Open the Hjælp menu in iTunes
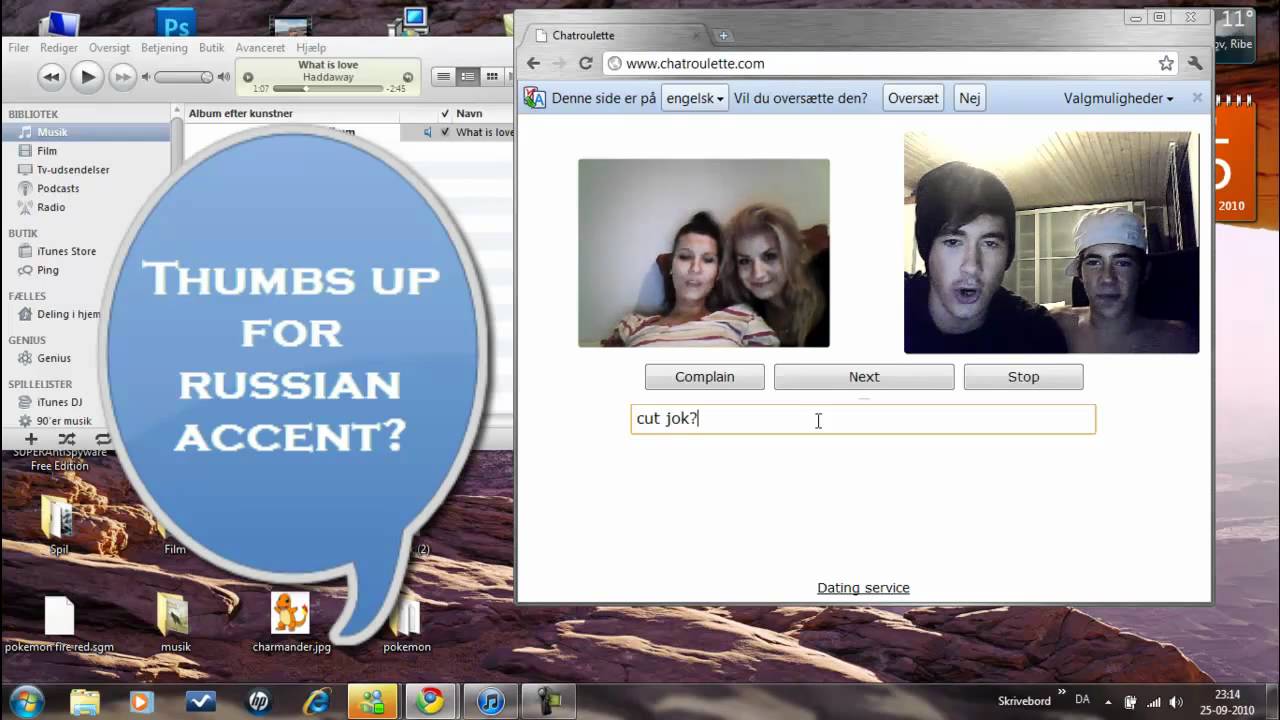Image resolution: width=1280 pixels, height=720 pixels. click(x=311, y=48)
